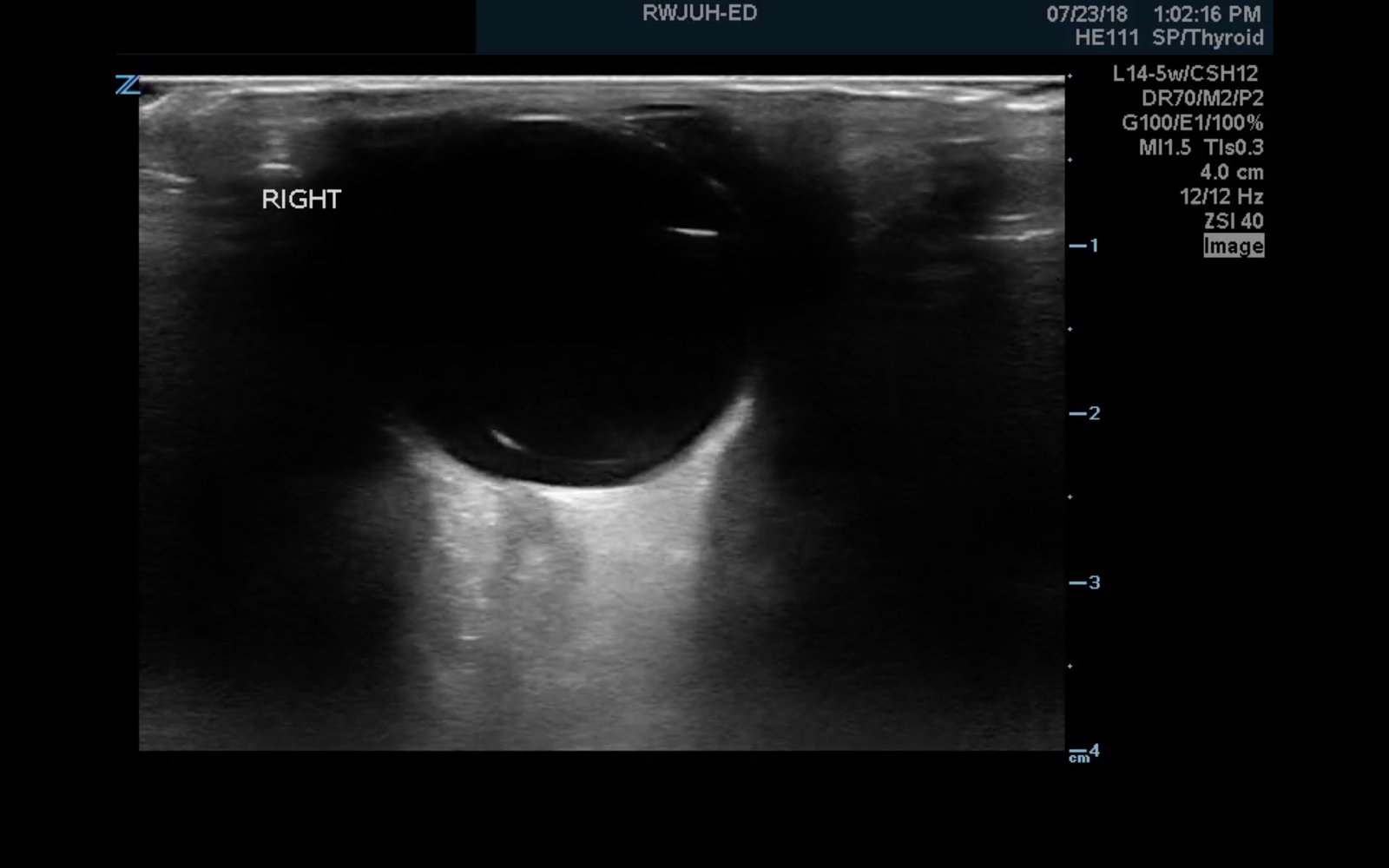Click the 4.0 cm depth setting

pos(1231,172)
